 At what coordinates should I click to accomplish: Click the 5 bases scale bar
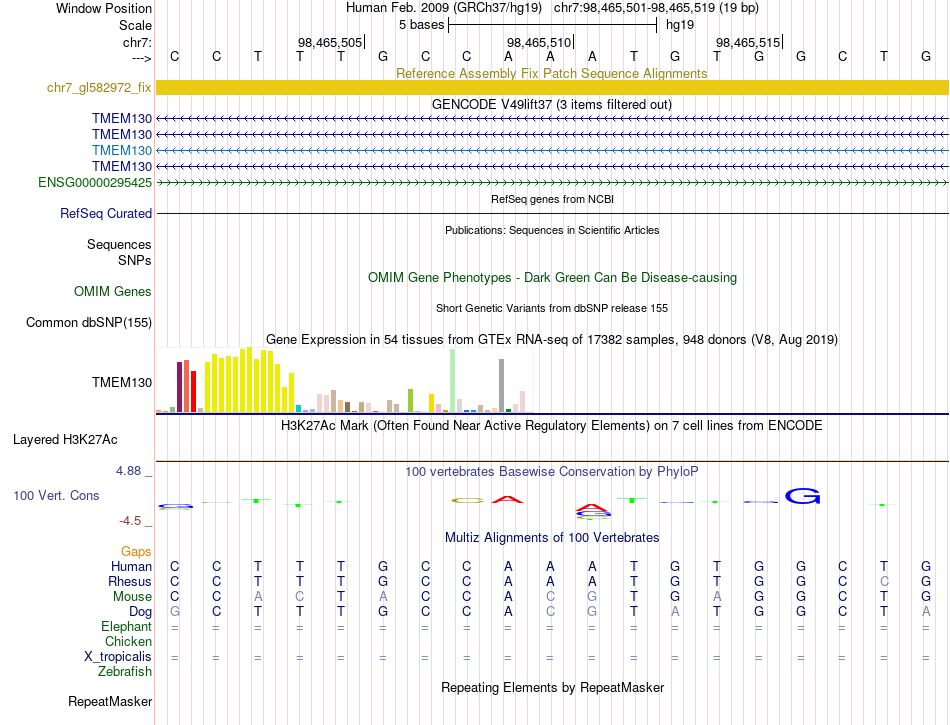(553, 25)
